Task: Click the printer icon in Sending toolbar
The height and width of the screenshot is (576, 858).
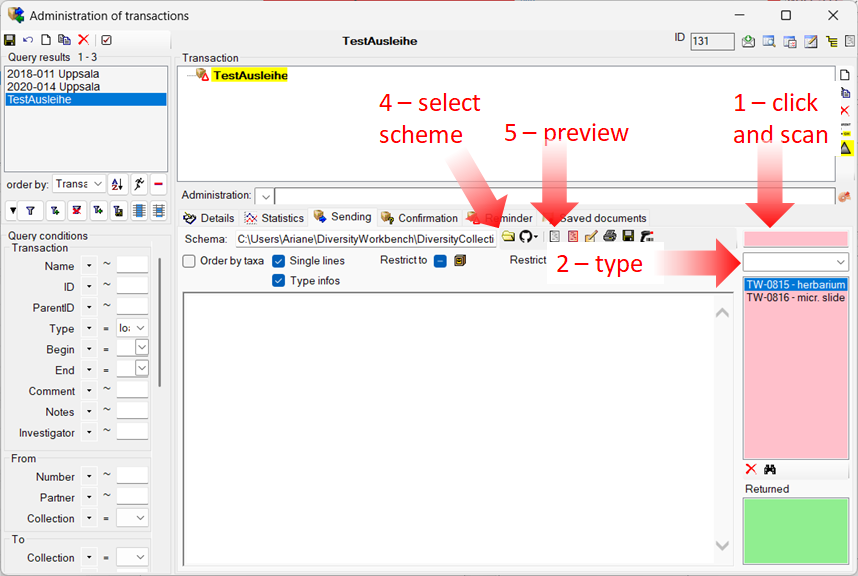Action: click(x=609, y=237)
